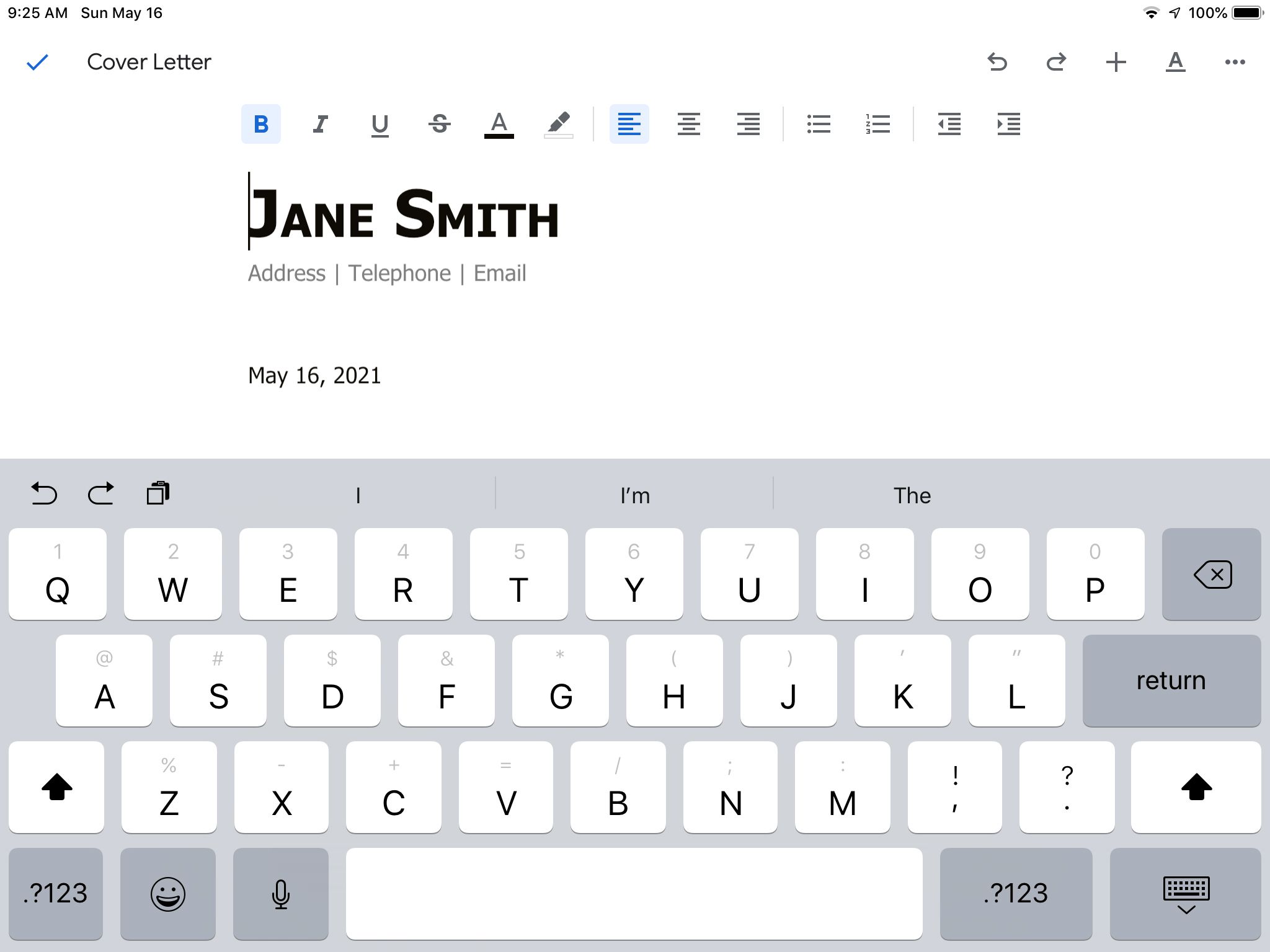Tap the left shift key
Screen dimensions: 1270x952
pyautogui.click(x=56, y=787)
